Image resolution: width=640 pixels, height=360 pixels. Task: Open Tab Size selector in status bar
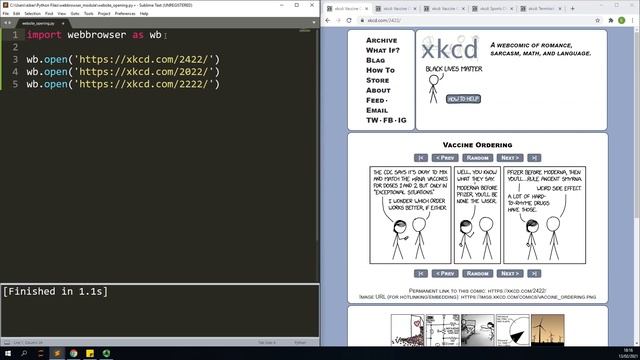point(267,342)
